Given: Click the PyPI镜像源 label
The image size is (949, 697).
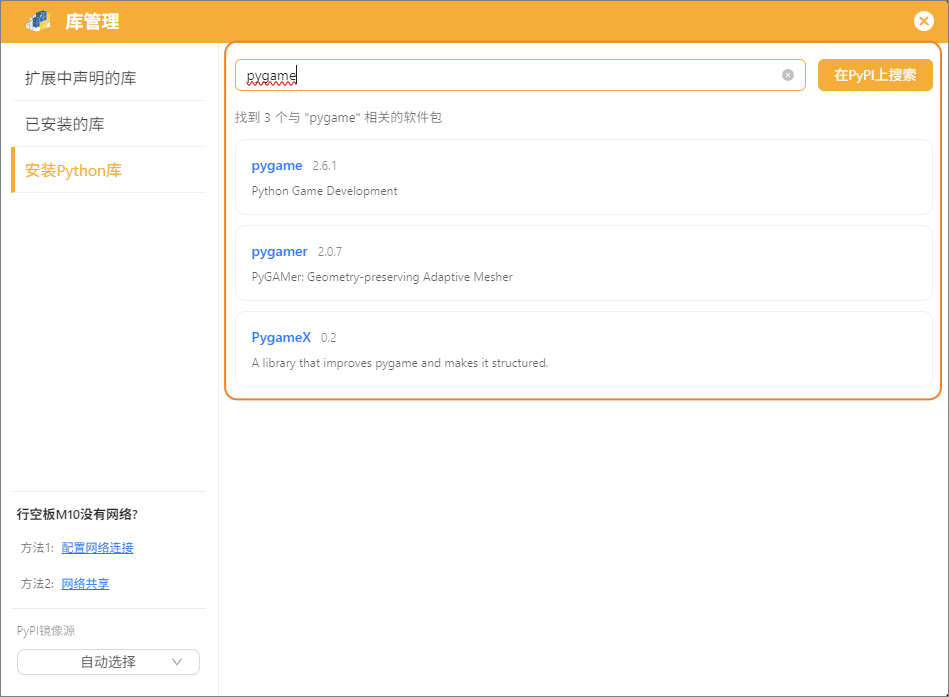Looking at the screenshot, I should click(x=46, y=630).
